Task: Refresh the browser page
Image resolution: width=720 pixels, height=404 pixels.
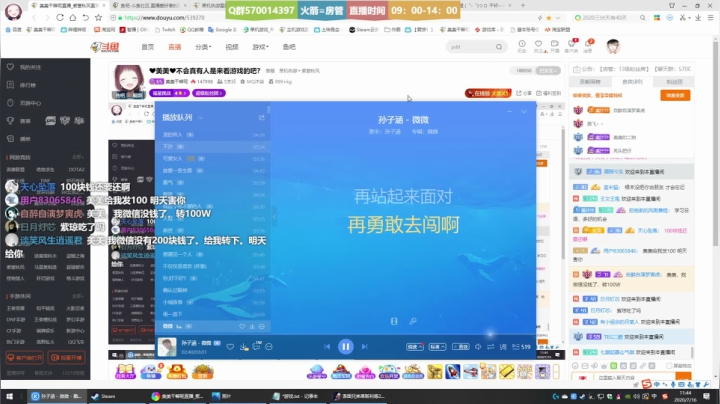Action: [x=60, y=17]
